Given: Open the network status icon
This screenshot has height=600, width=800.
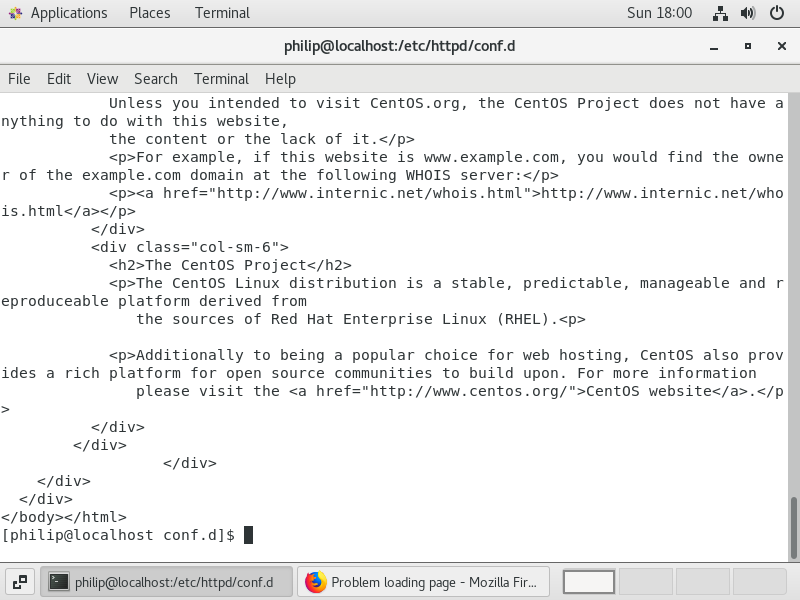Looking at the screenshot, I should click(x=720, y=13).
